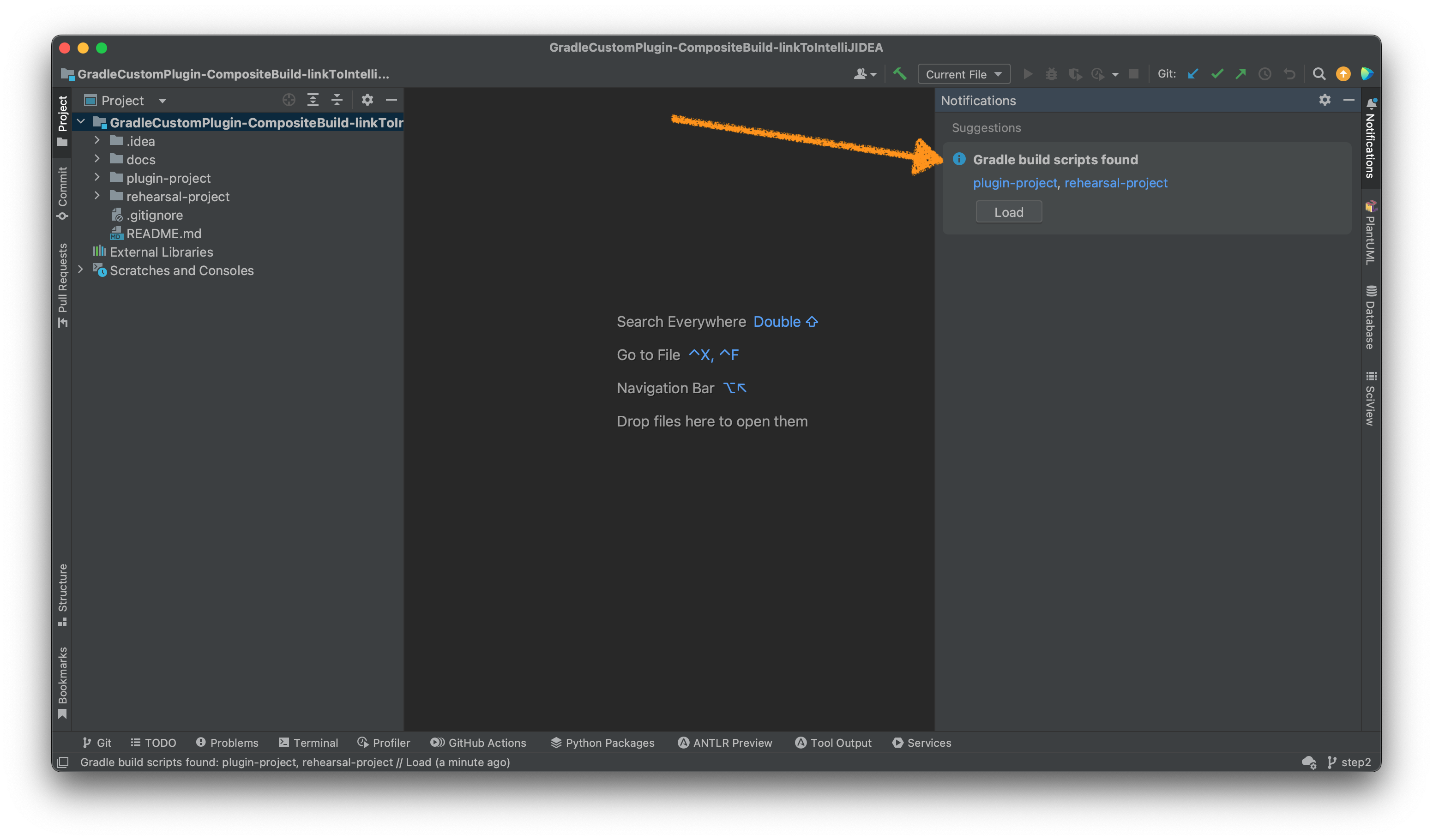Click the JetBrains Toolbox colored icon
The width and height of the screenshot is (1433, 840).
pyautogui.click(x=1367, y=74)
